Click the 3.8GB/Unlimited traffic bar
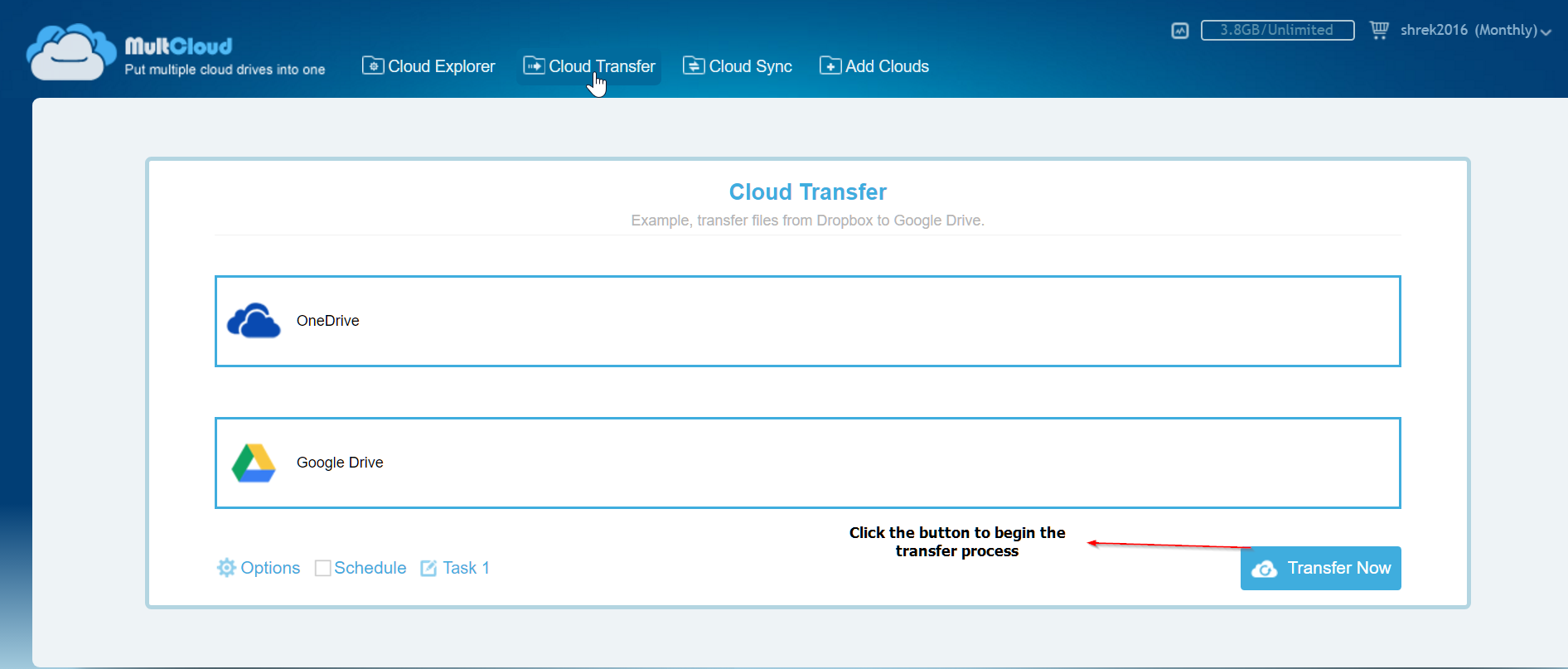The image size is (1568, 669). tap(1277, 30)
